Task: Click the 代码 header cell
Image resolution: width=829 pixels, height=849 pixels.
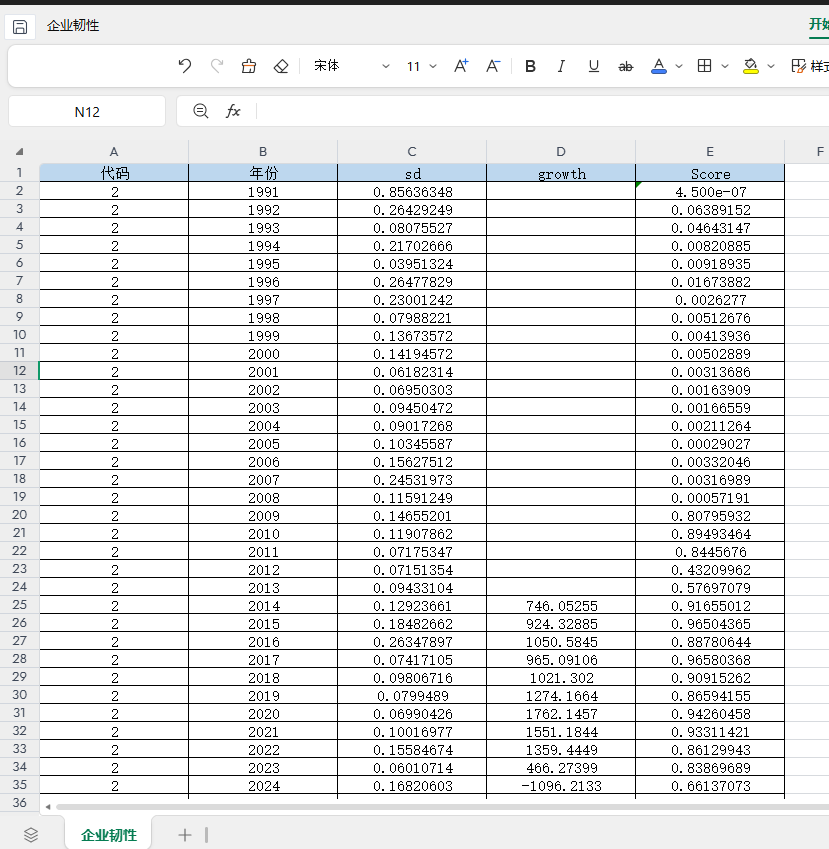Action: pos(114,173)
